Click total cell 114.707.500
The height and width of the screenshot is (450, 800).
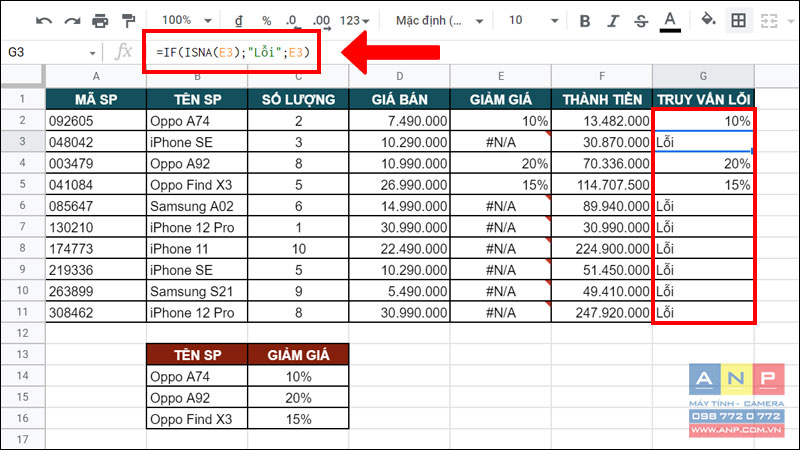pos(602,185)
